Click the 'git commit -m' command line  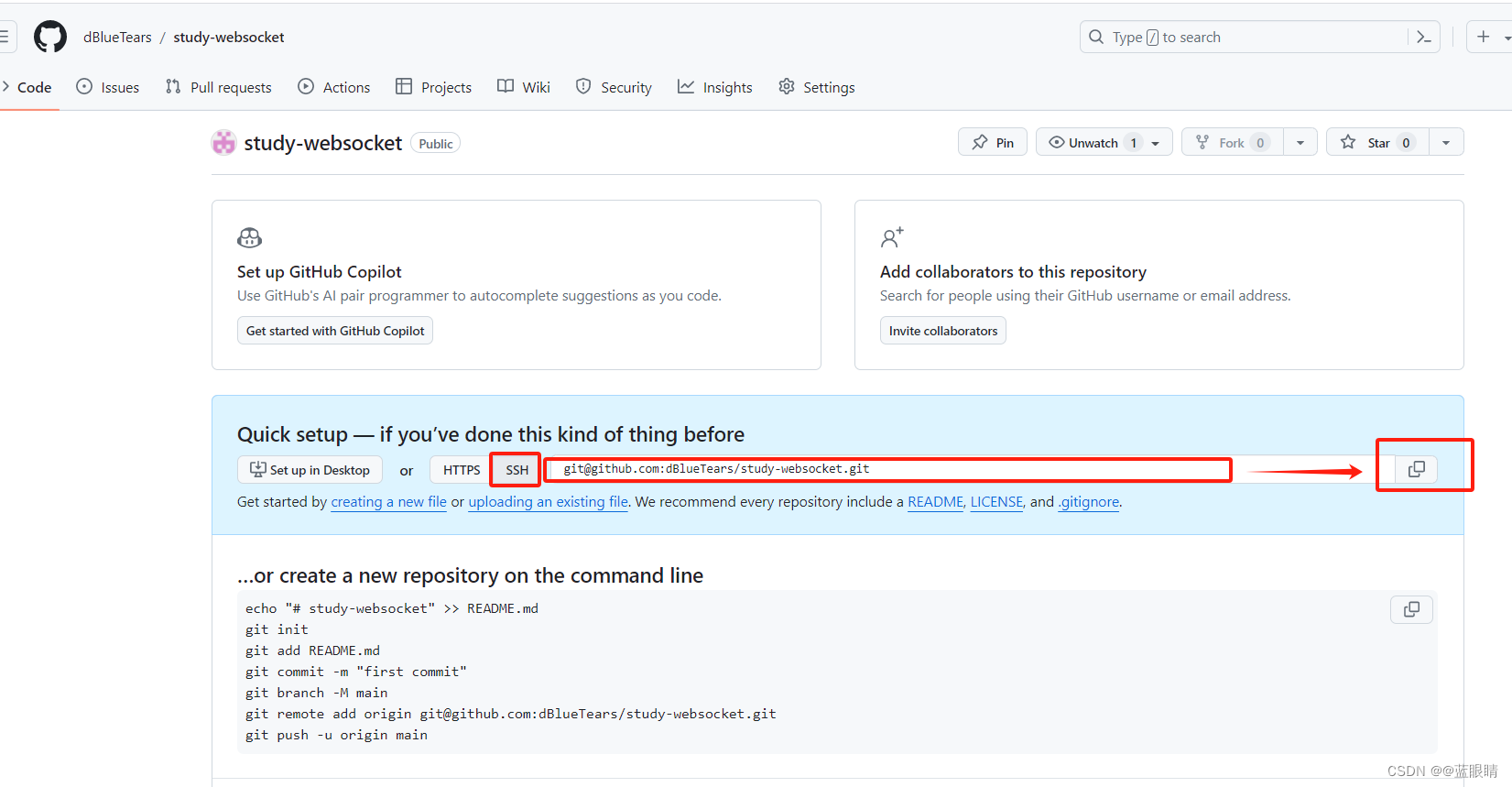(x=356, y=672)
